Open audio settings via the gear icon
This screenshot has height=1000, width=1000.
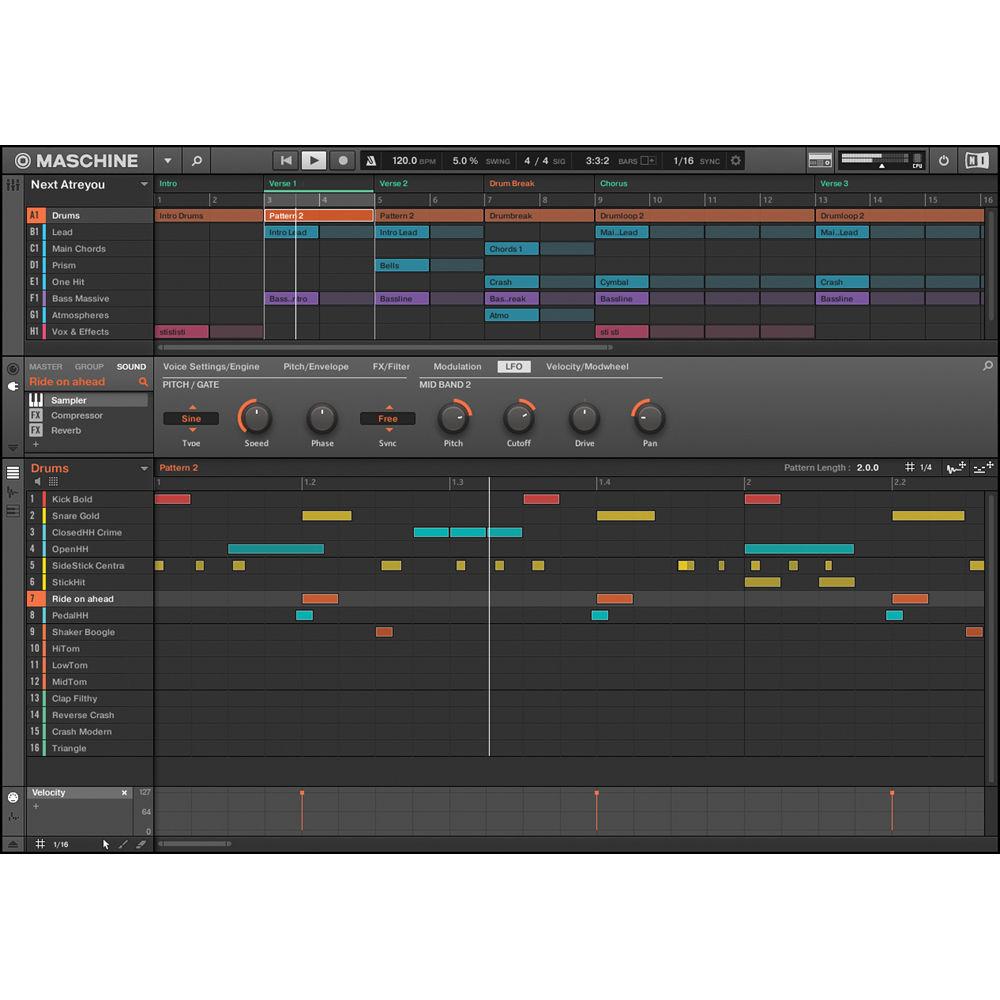[735, 159]
